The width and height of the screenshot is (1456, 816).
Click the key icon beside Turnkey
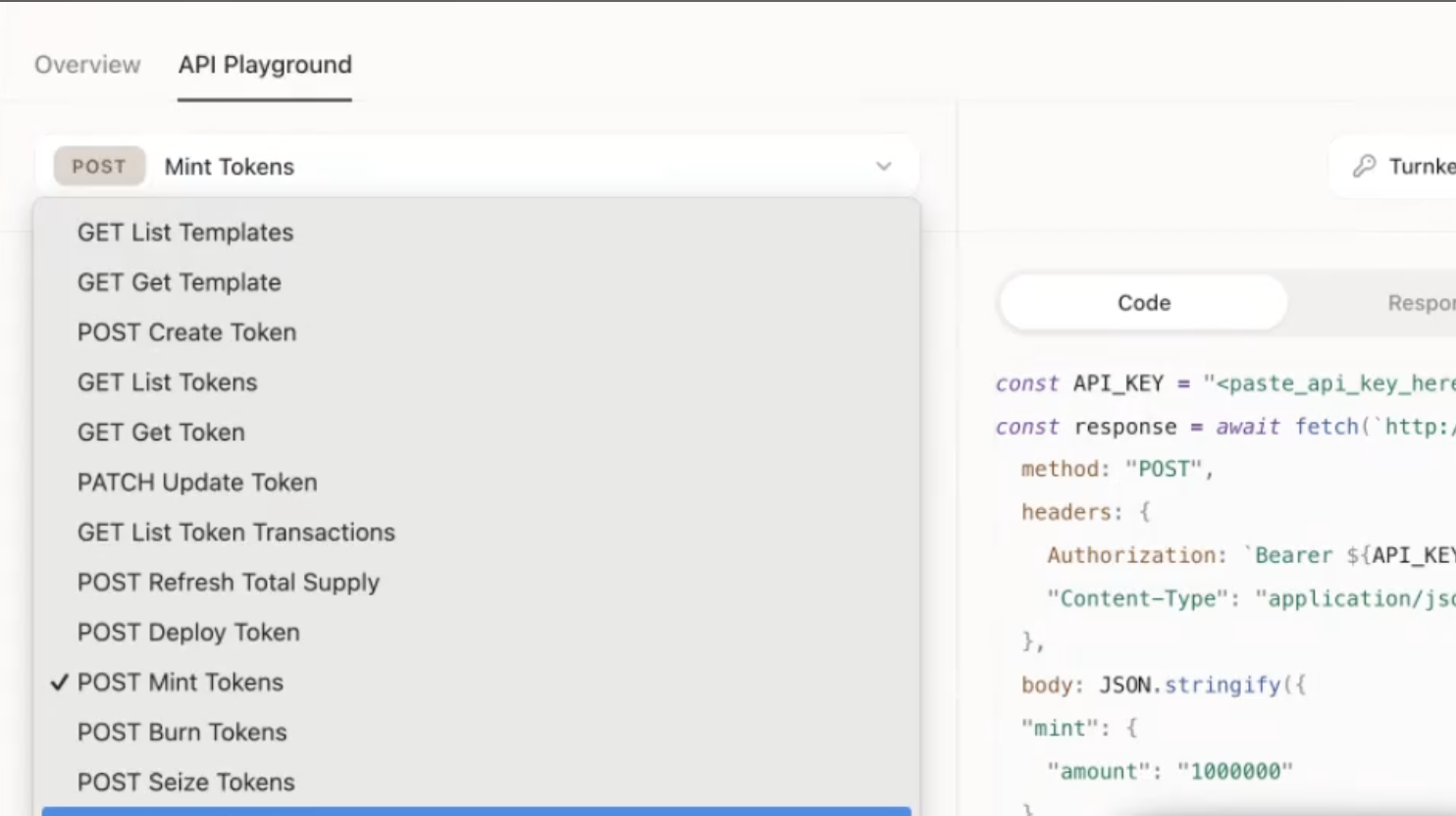point(1364,166)
